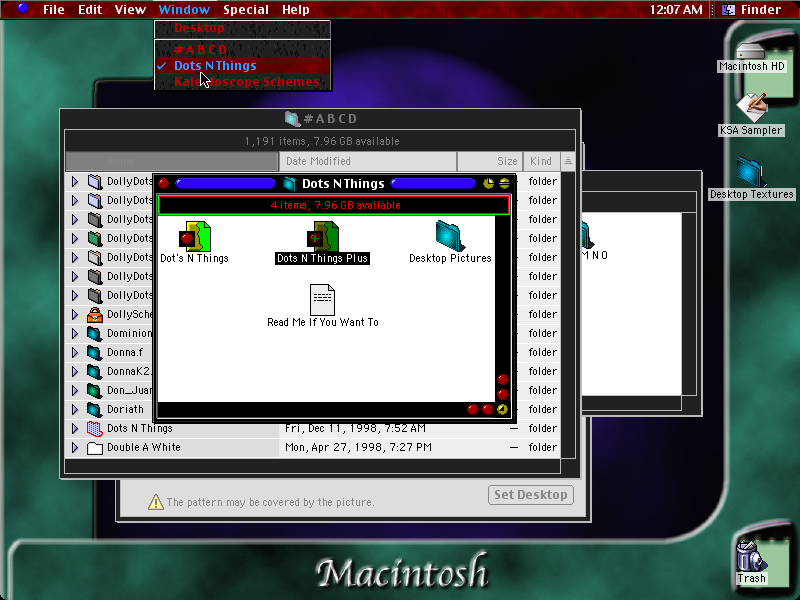Select the Macintosh HD drive icon
The height and width of the screenshot is (600, 800).
coord(751,52)
